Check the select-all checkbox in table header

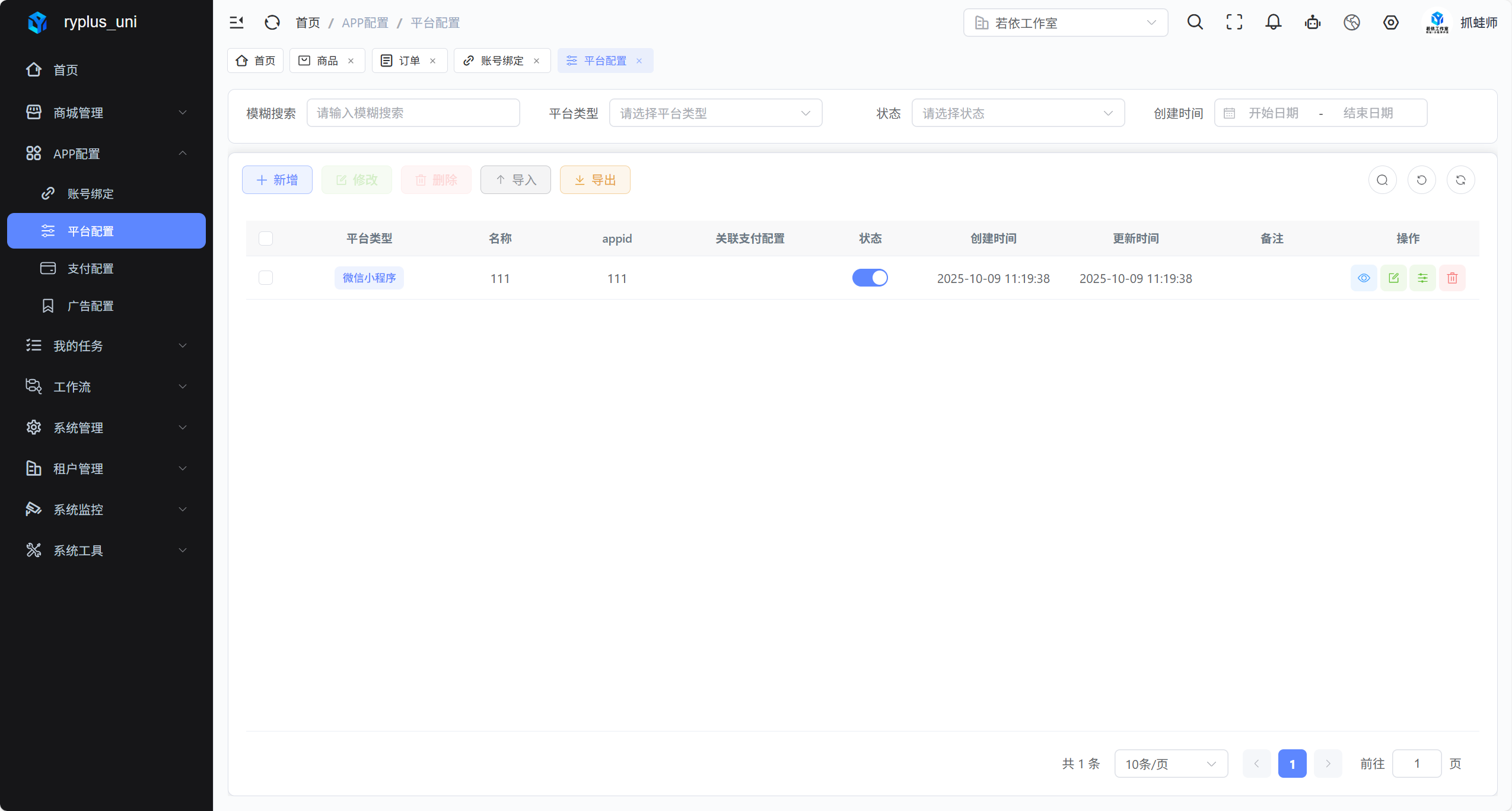pos(266,238)
